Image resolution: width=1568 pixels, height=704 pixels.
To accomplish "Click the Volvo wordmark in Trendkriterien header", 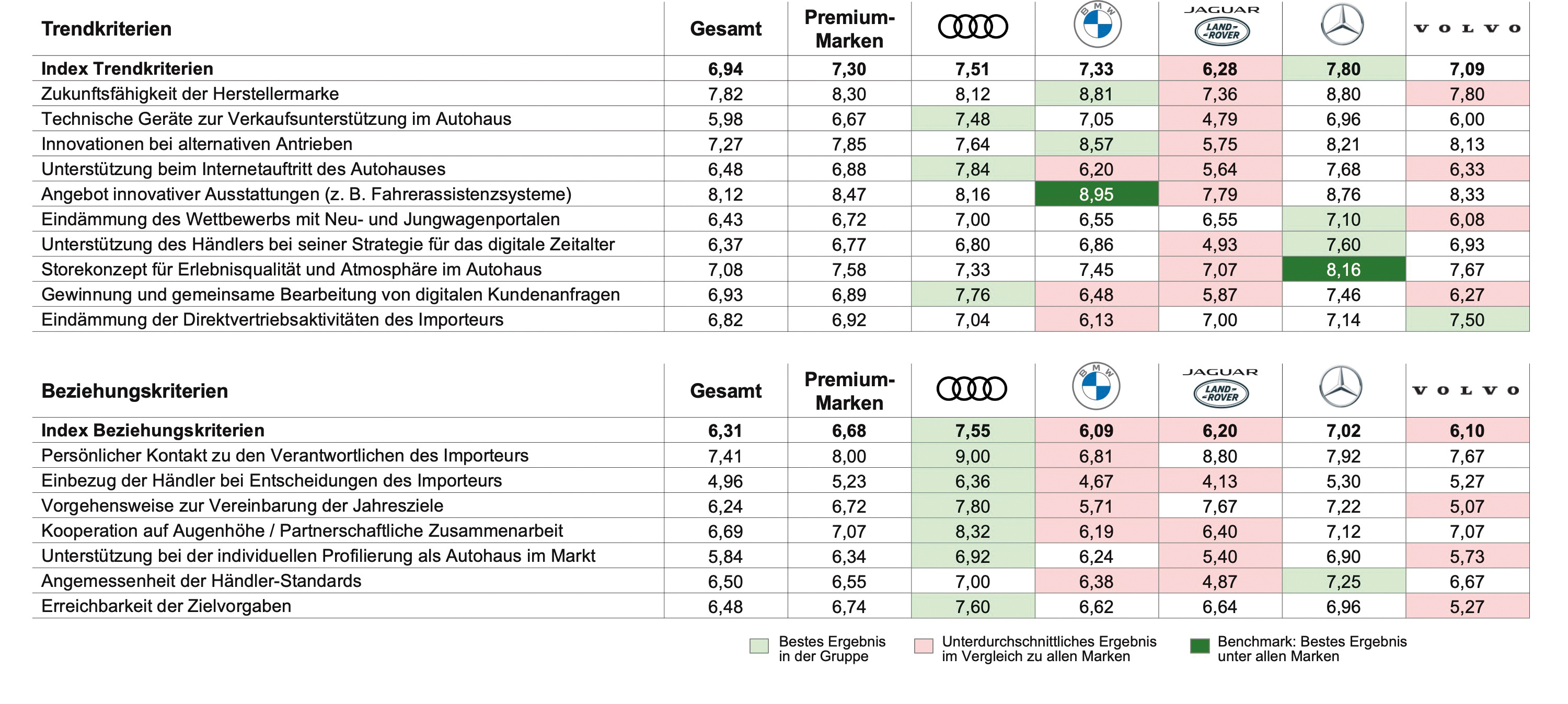I will tap(1467, 29).
